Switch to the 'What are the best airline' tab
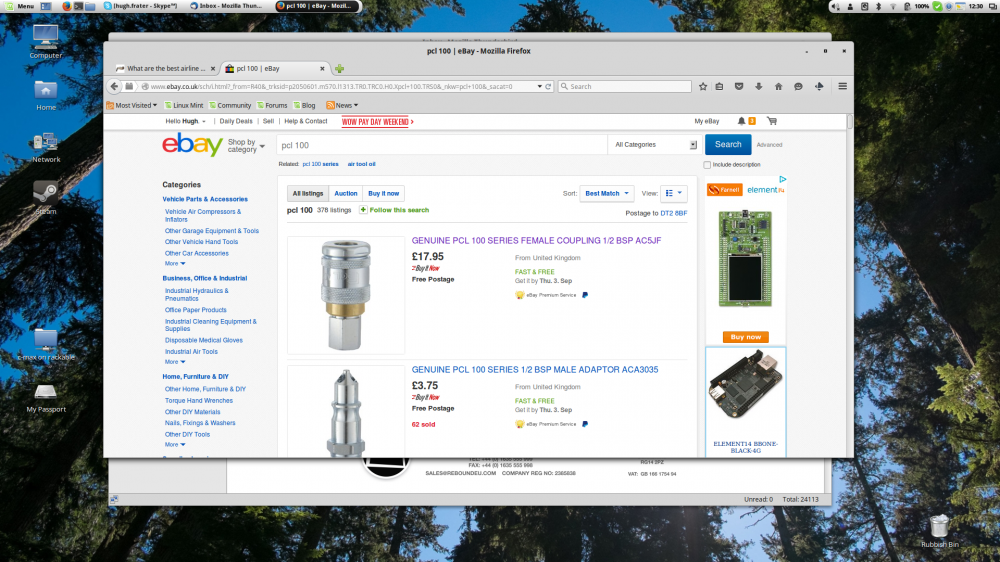The width and height of the screenshot is (1000, 562). click(x=165, y=68)
